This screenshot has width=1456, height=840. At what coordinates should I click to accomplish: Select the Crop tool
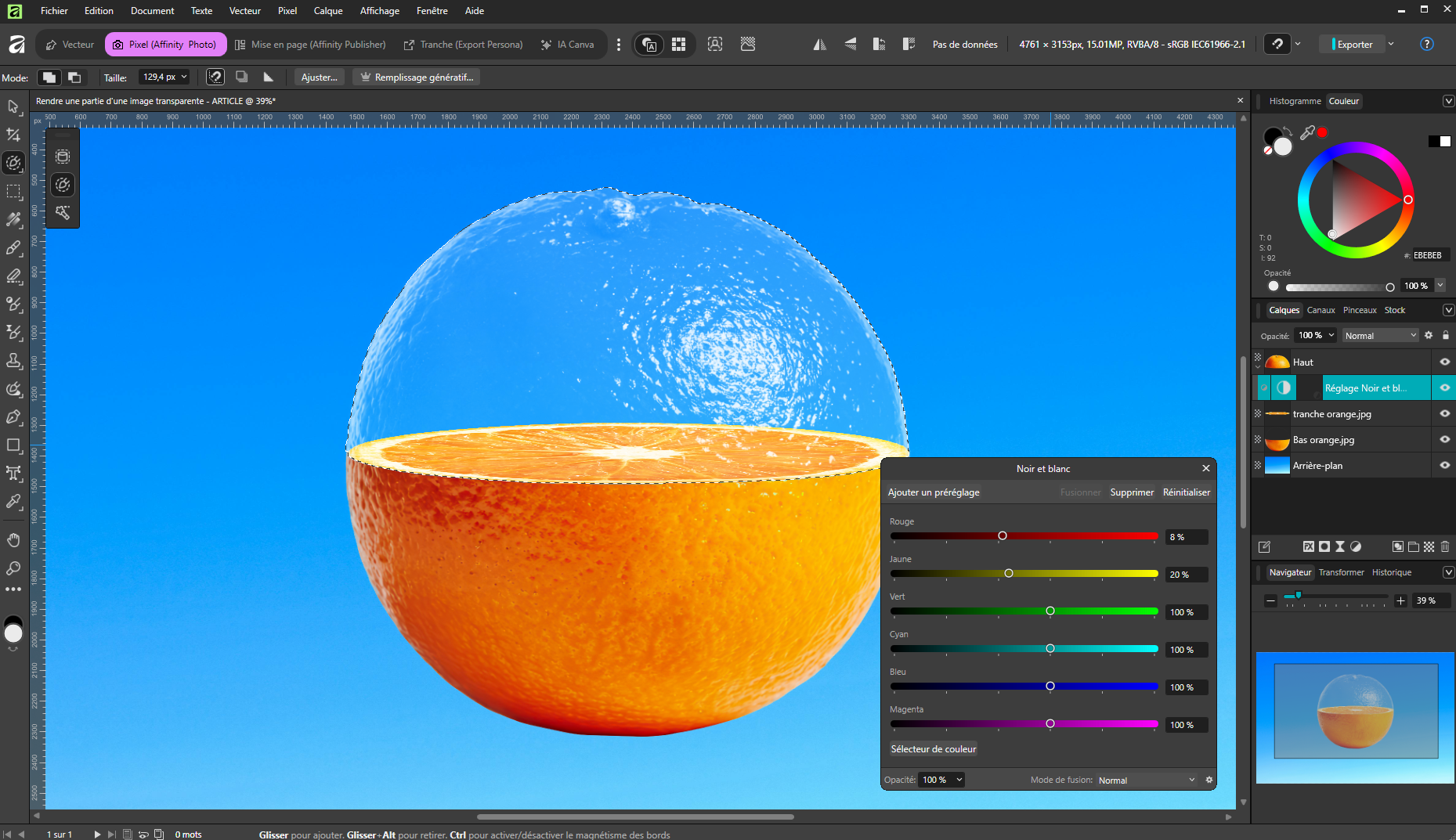[x=13, y=135]
